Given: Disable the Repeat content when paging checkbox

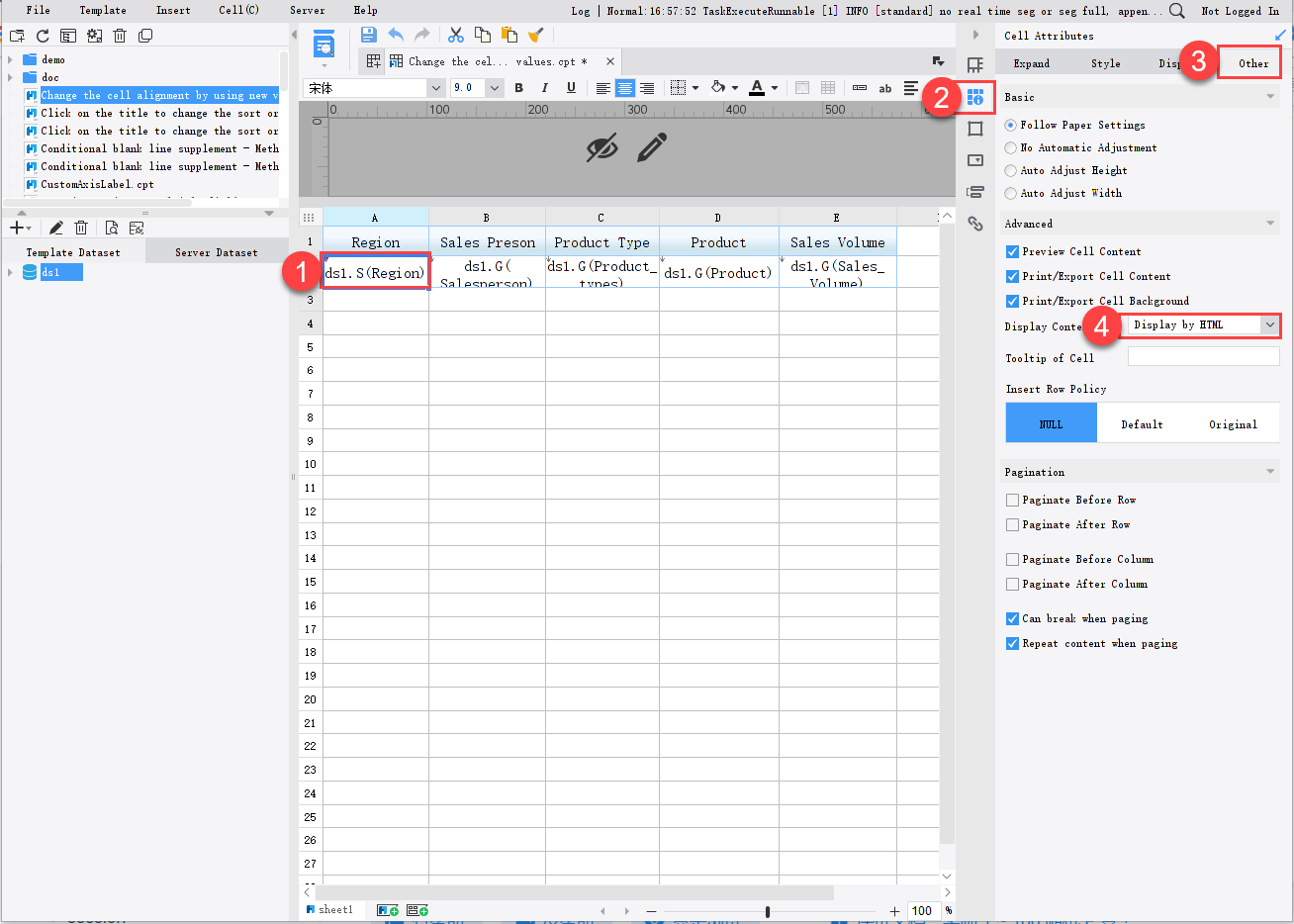Looking at the screenshot, I should click(1012, 643).
